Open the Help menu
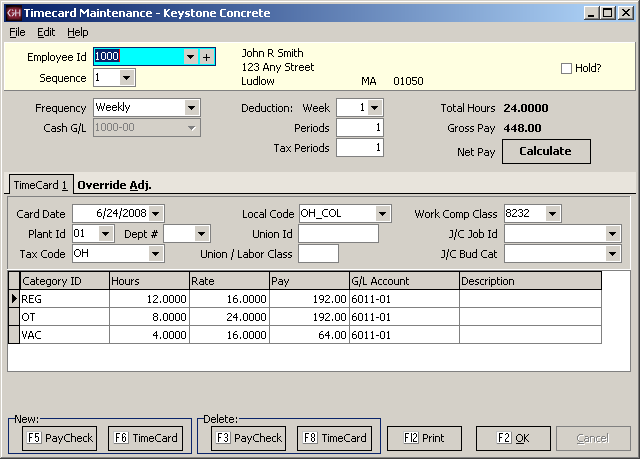This screenshot has height=459, width=640. coord(78,32)
